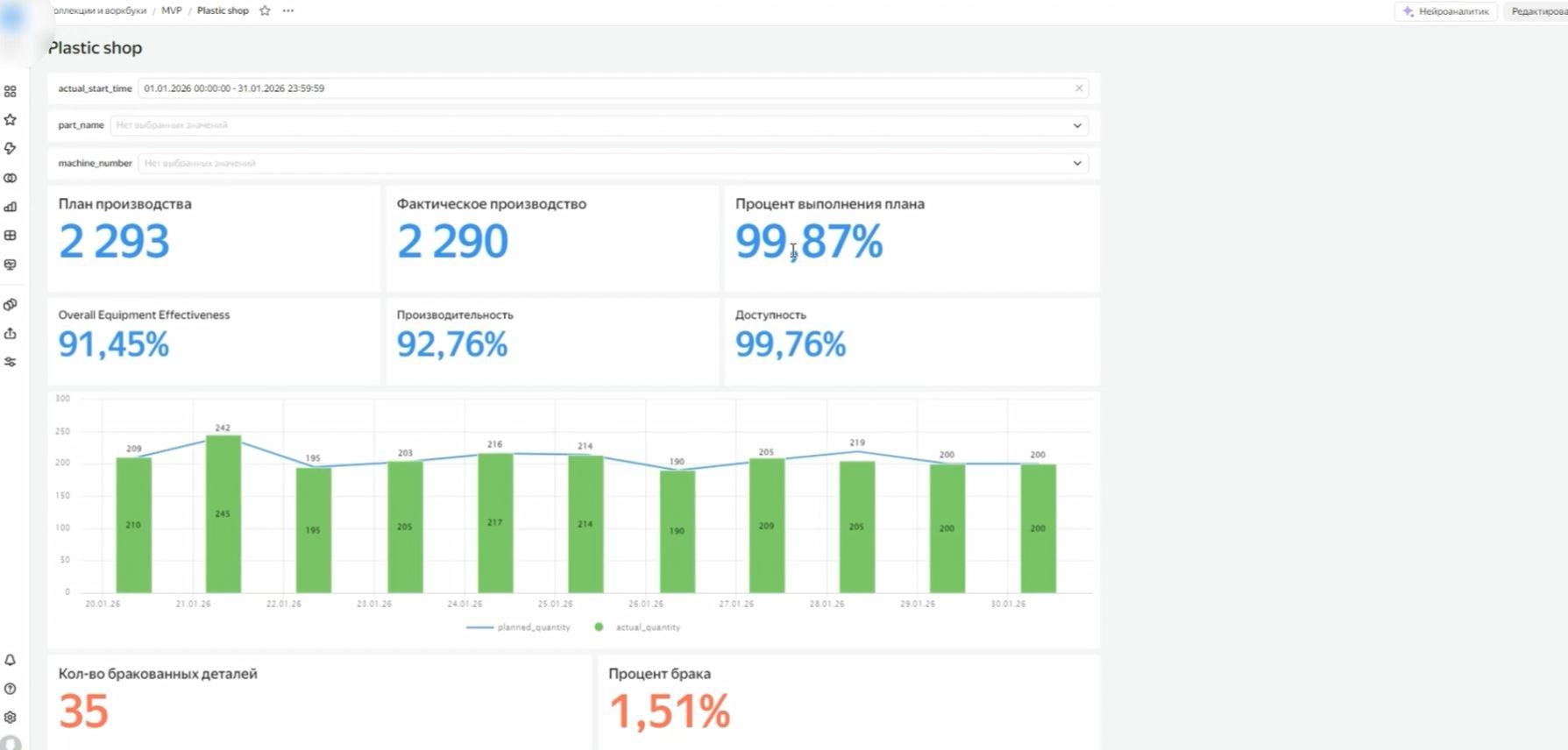Click the Нейроаналитик button
The width and height of the screenshot is (1568, 750).
[x=1445, y=11]
